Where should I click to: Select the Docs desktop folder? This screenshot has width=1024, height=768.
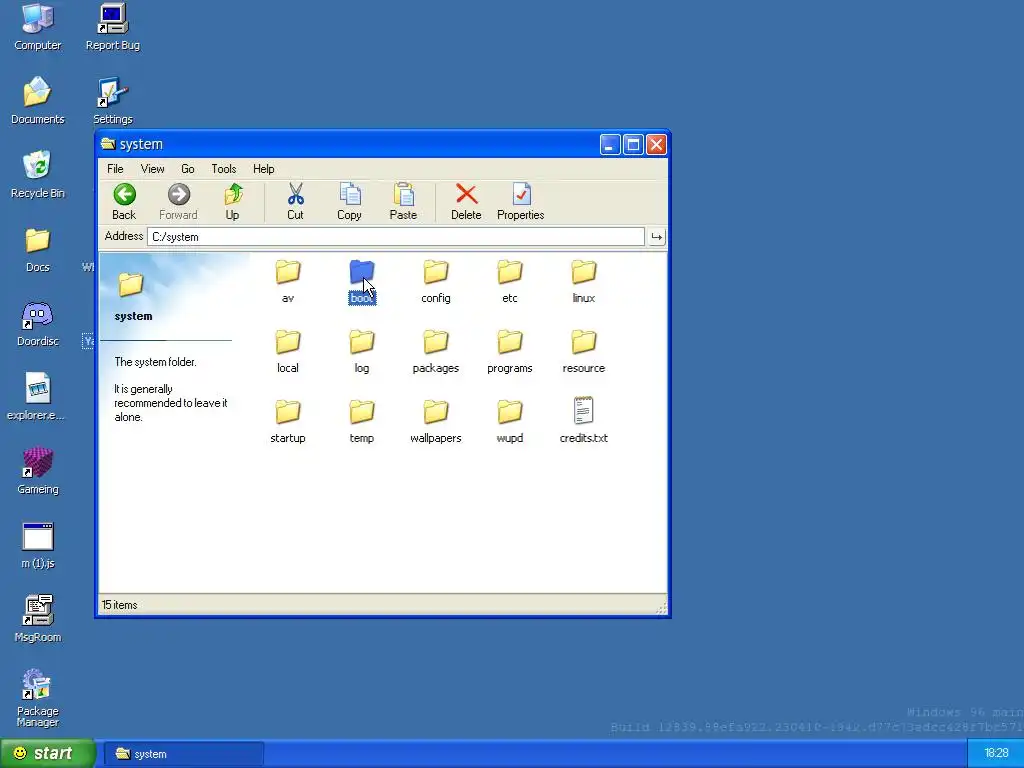pyautogui.click(x=38, y=249)
